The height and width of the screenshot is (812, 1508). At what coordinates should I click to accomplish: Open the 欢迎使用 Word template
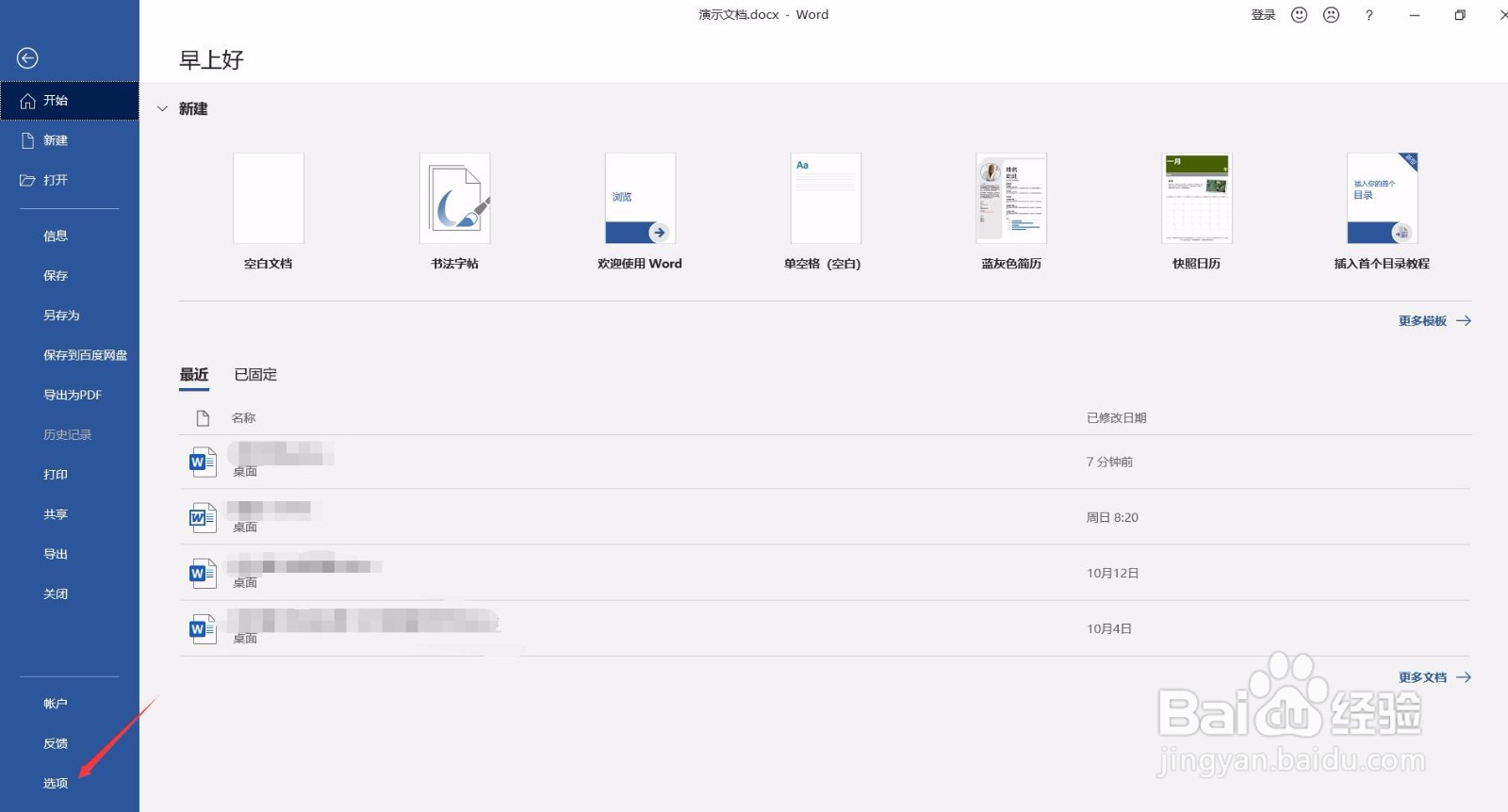[640, 199]
